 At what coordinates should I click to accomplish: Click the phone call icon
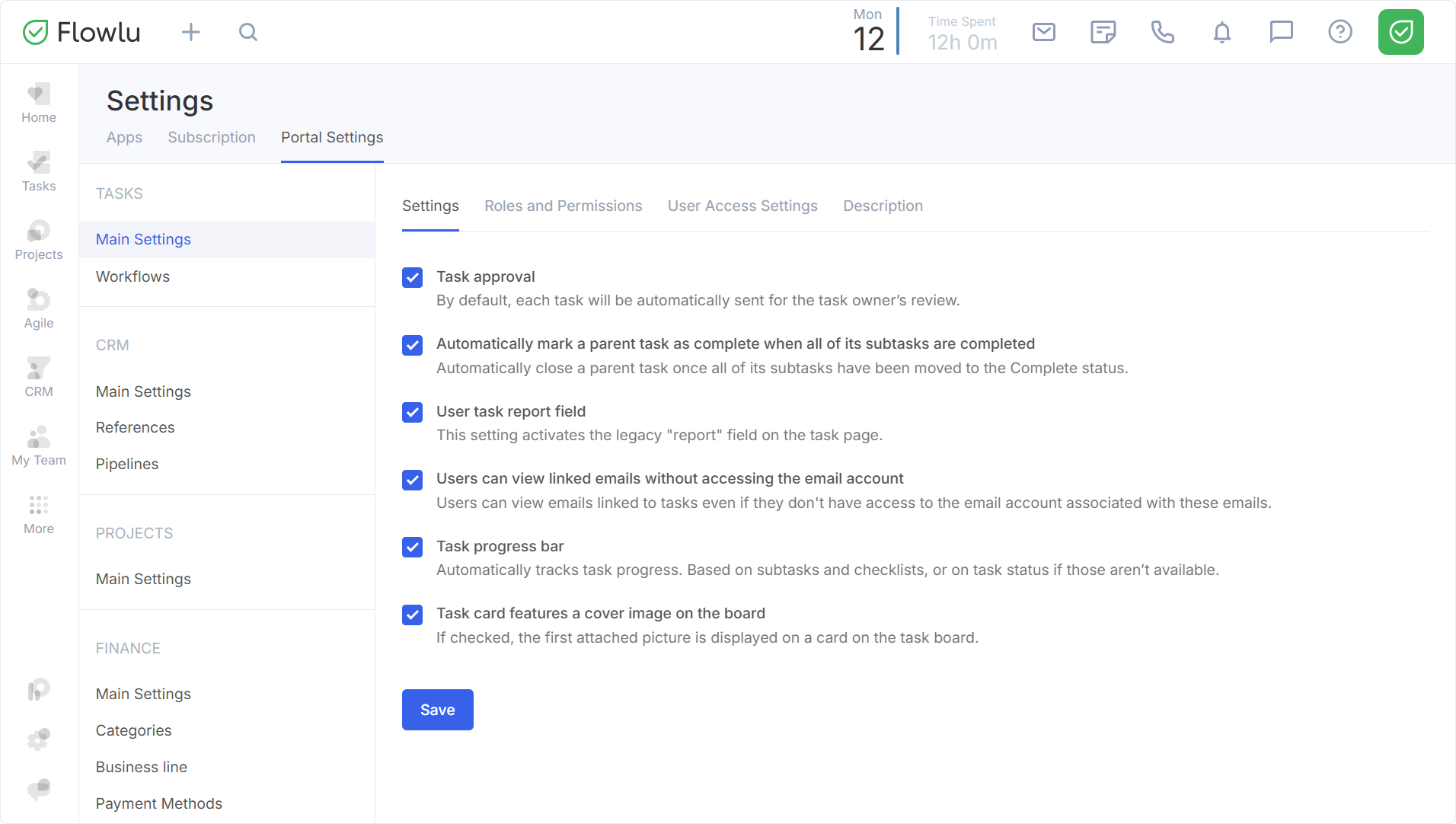[1162, 32]
